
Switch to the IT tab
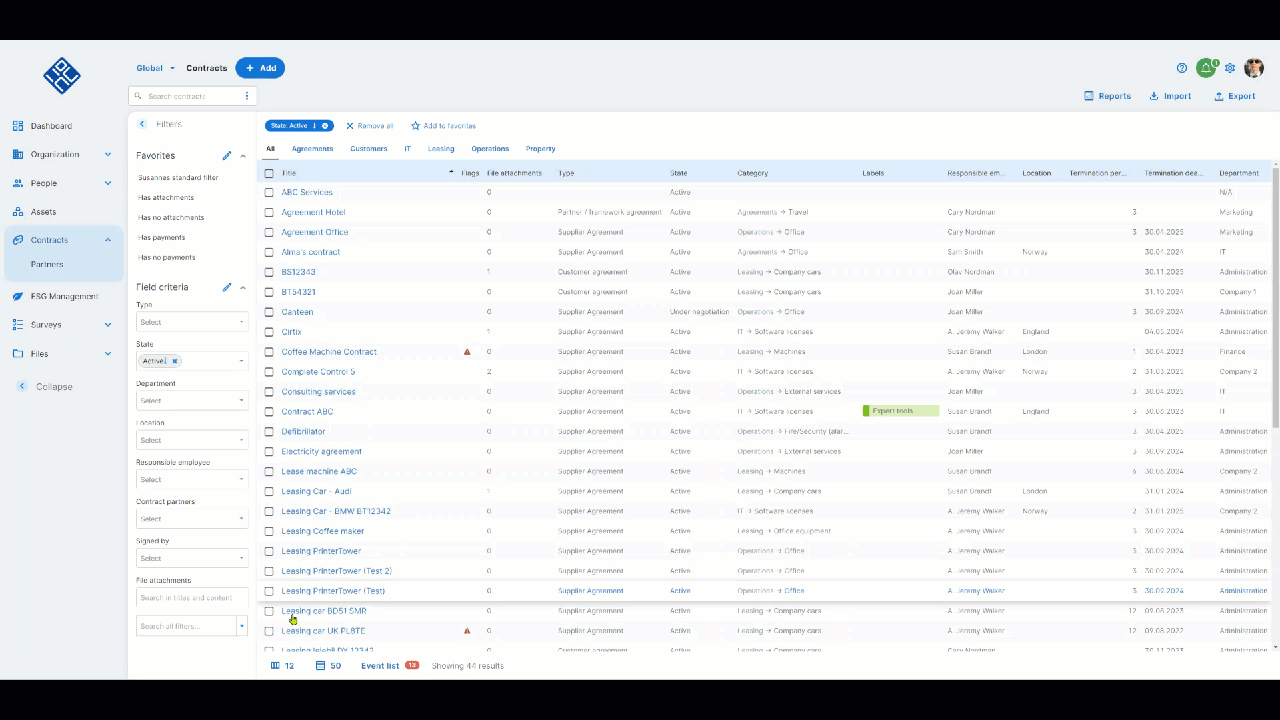pos(407,149)
